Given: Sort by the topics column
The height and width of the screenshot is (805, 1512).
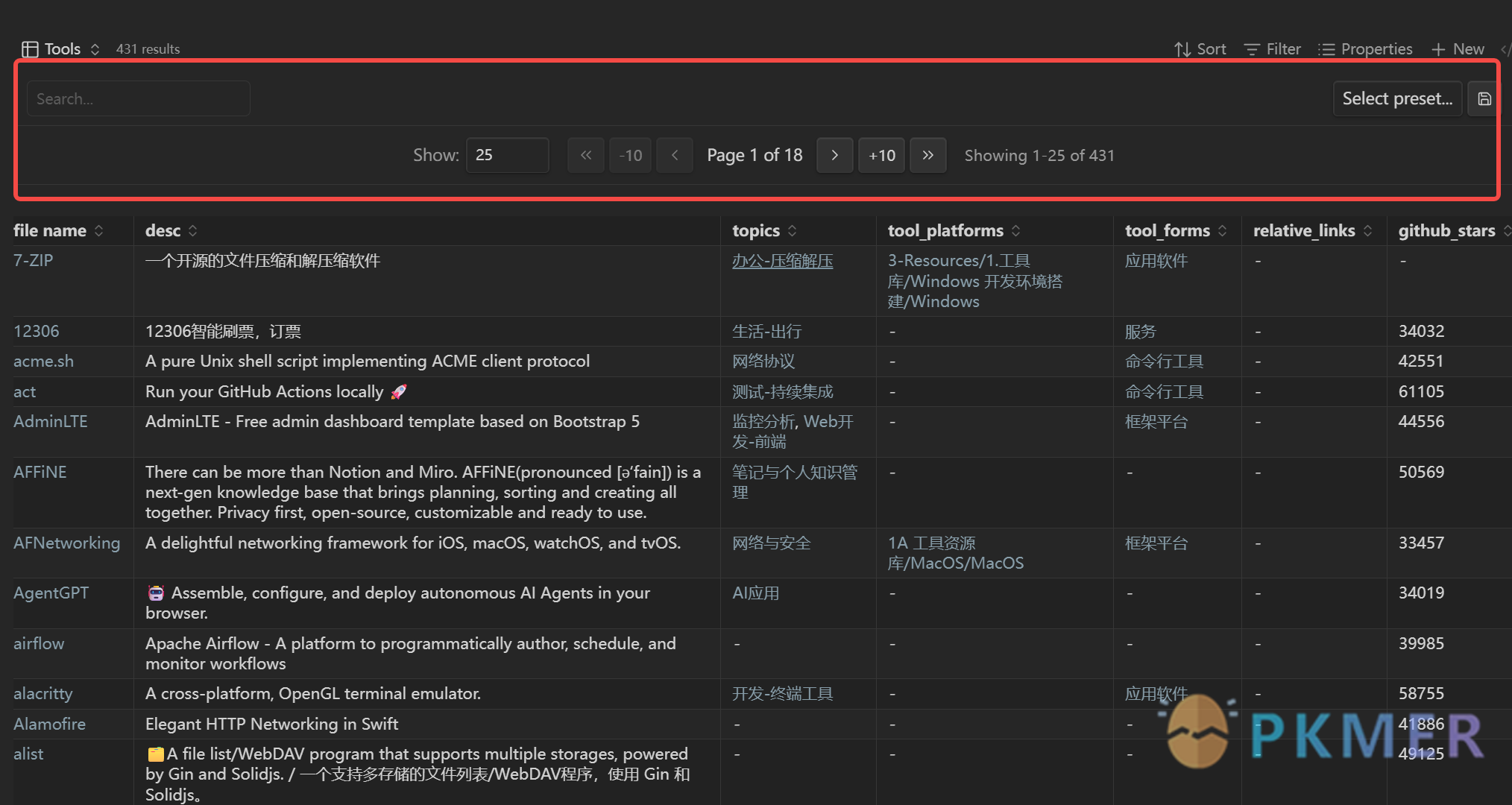Looking at the screenshot, I should pyautogui.click(x=765, y=231).
